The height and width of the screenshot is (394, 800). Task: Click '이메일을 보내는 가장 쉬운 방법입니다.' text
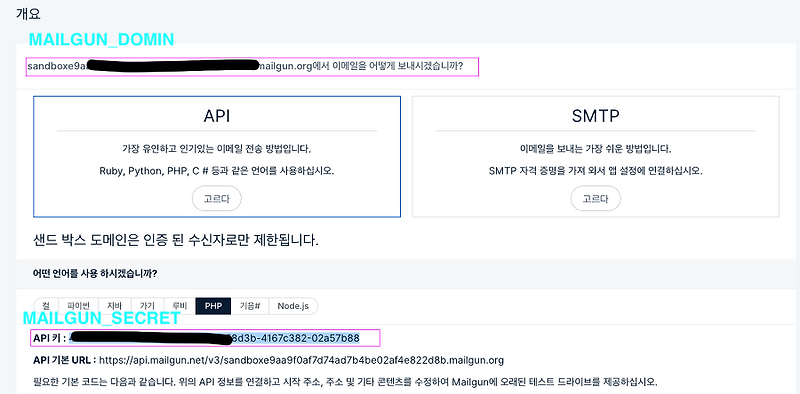pos(595,149)
